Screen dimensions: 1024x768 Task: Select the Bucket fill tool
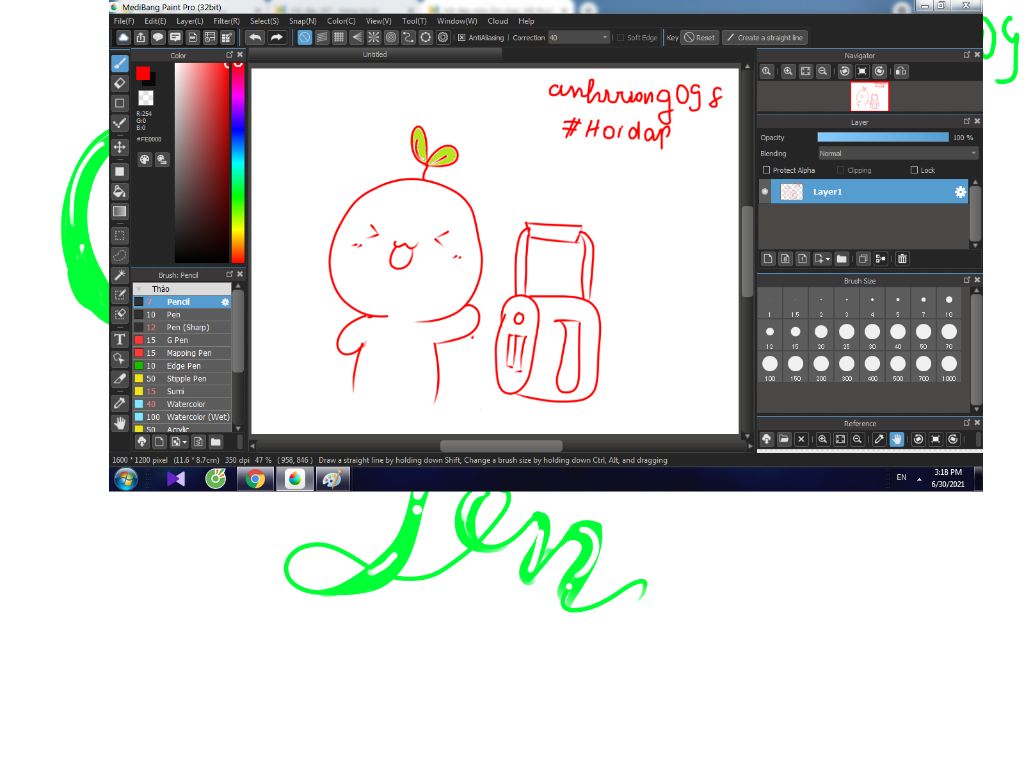click(120, 191)
